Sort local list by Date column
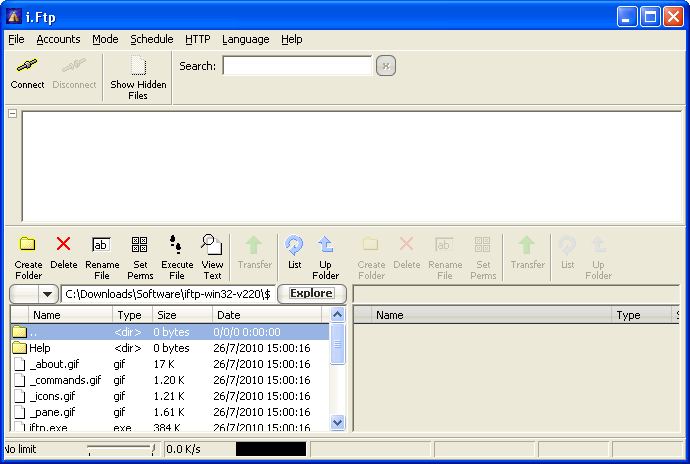Viewport: 690px width, 464px height. [x=267, y=315]
